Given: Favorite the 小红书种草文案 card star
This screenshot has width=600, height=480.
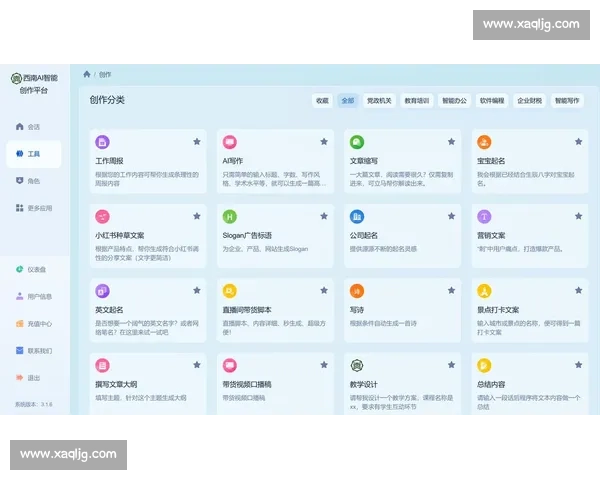Looking at the screenshot, I should [x=197, y=216].
